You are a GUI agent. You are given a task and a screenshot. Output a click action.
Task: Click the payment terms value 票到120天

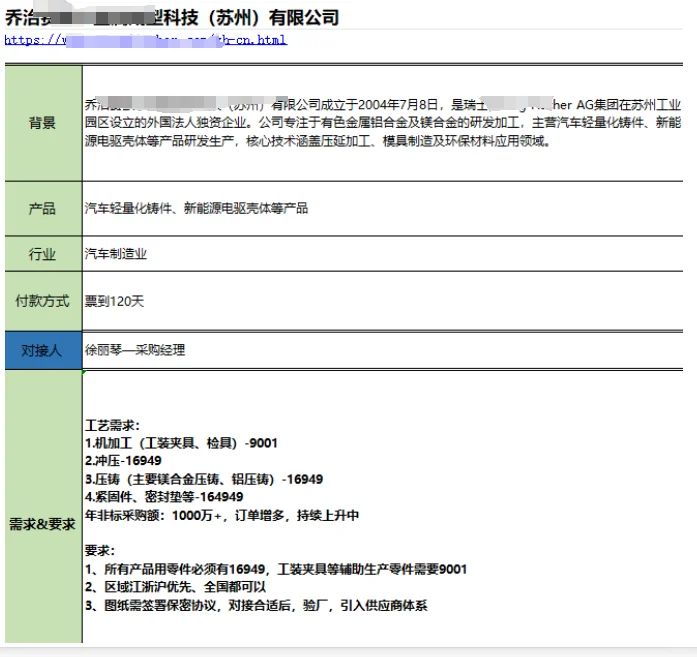[x=114, y=301]
